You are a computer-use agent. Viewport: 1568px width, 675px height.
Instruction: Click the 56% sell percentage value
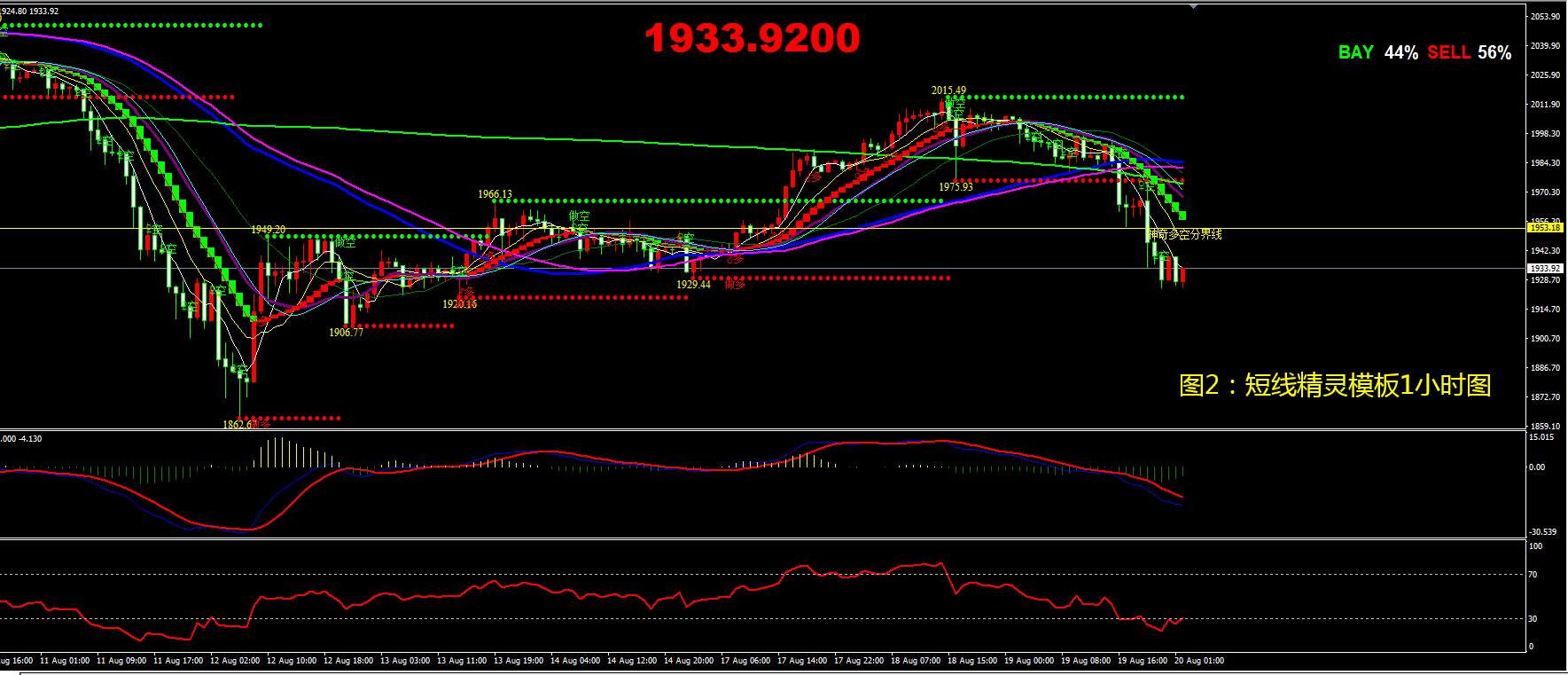pos(1494,53)
